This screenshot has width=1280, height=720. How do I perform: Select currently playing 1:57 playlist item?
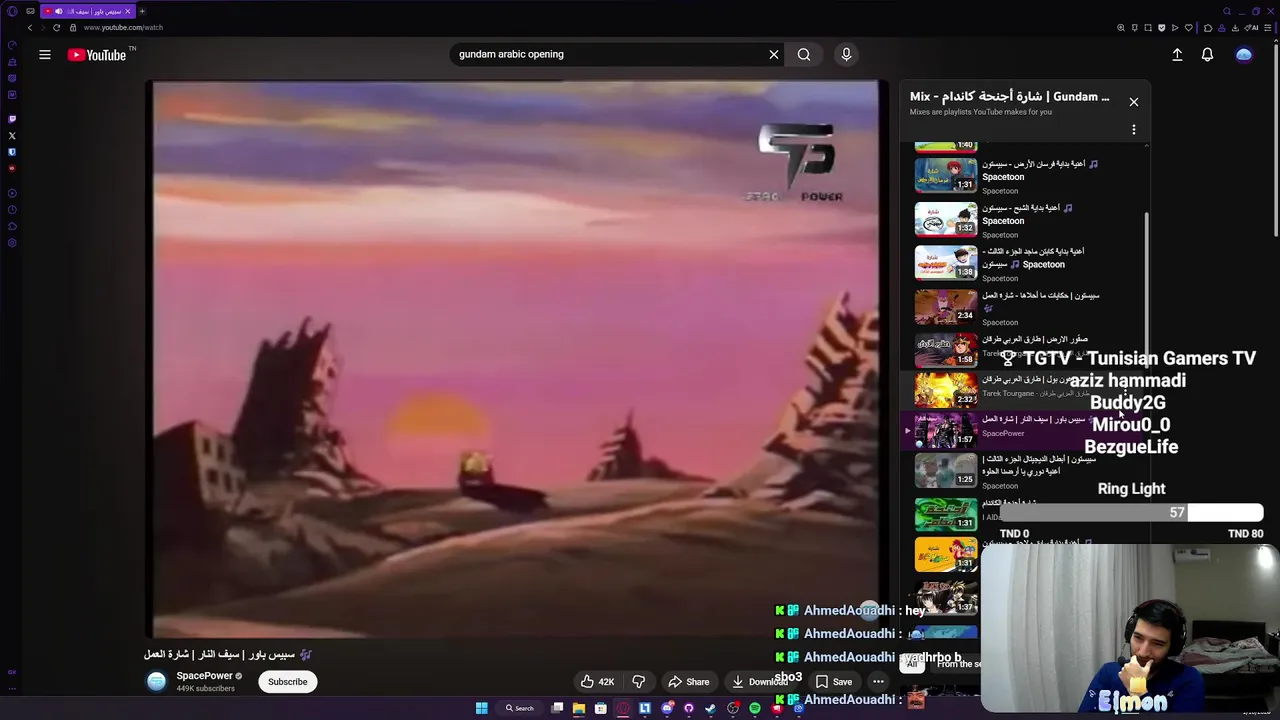(x=946, y=430)
